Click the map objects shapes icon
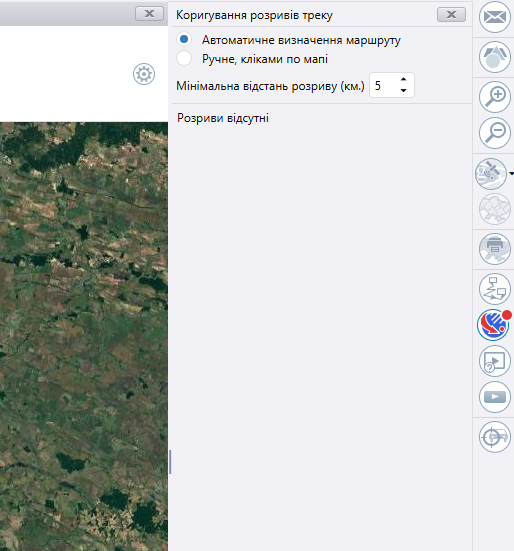 pos(495,57)
